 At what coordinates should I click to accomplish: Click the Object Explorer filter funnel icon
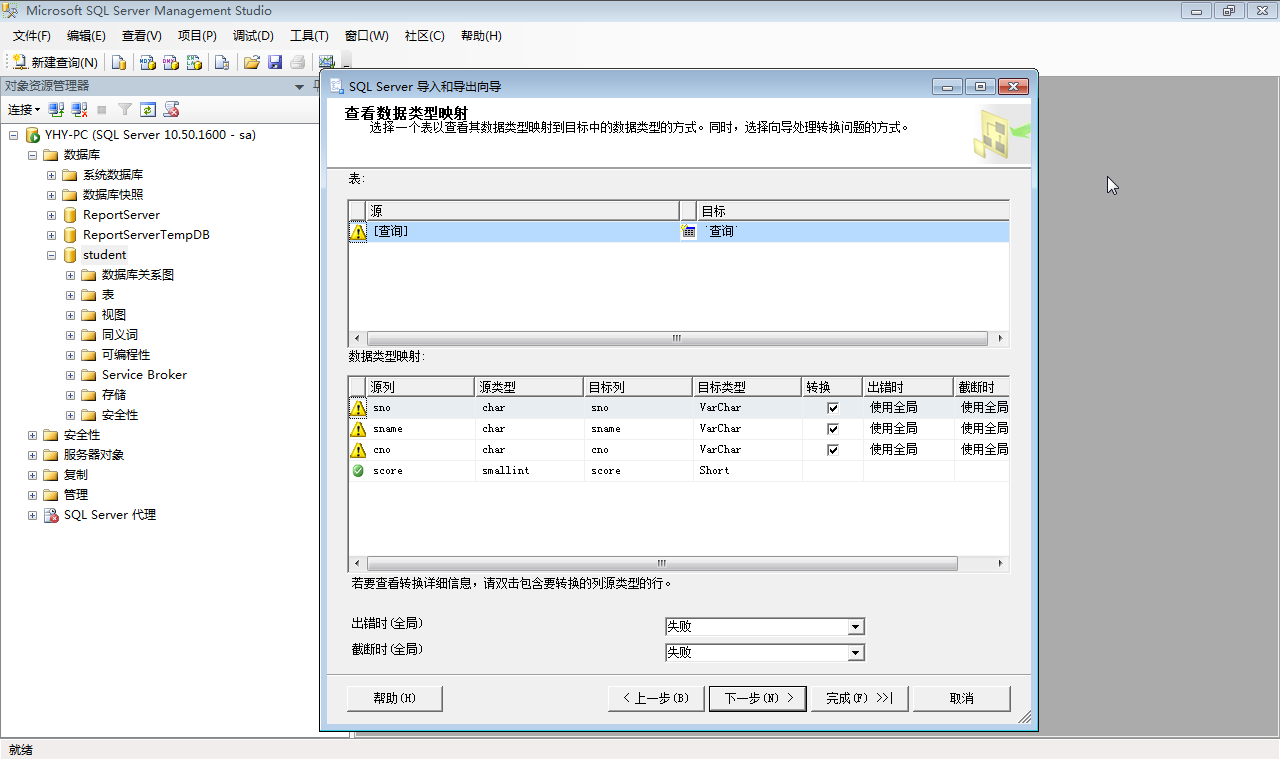(125, 109)
